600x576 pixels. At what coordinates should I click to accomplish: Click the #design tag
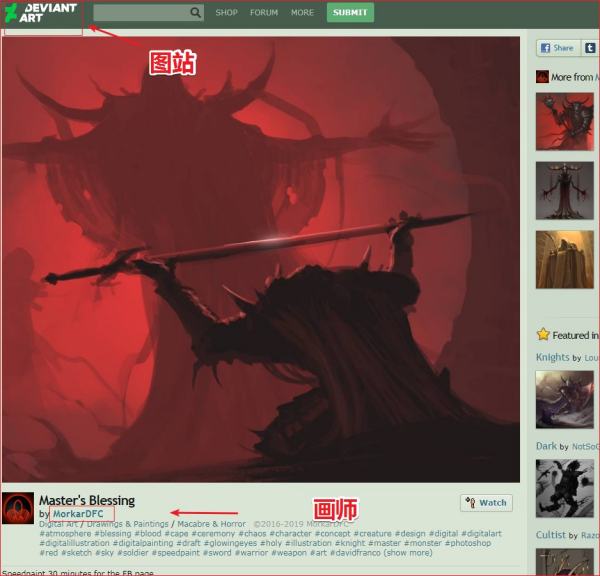point(410,534)
